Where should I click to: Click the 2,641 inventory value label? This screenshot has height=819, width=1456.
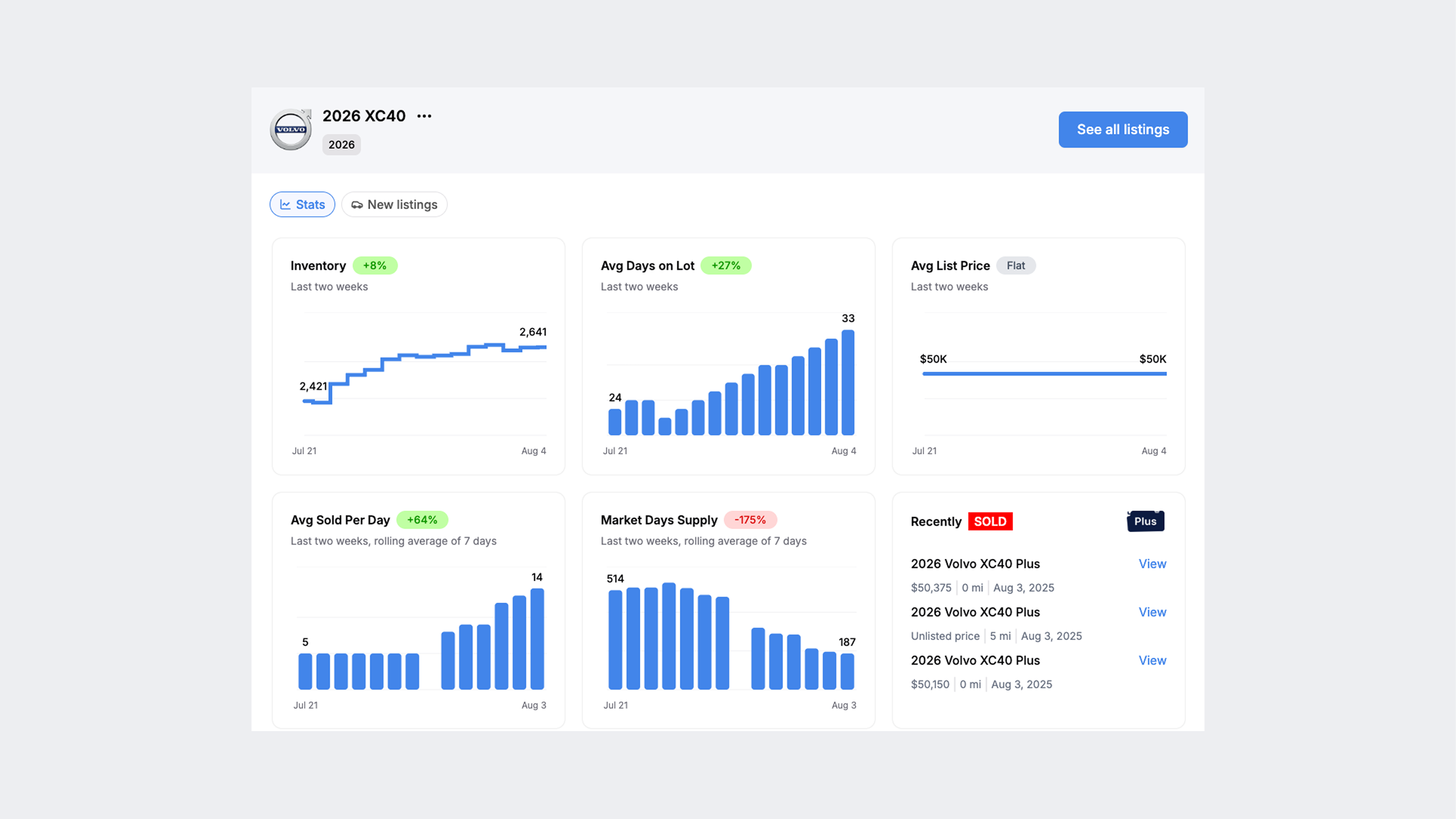click(x=533, y=332)
